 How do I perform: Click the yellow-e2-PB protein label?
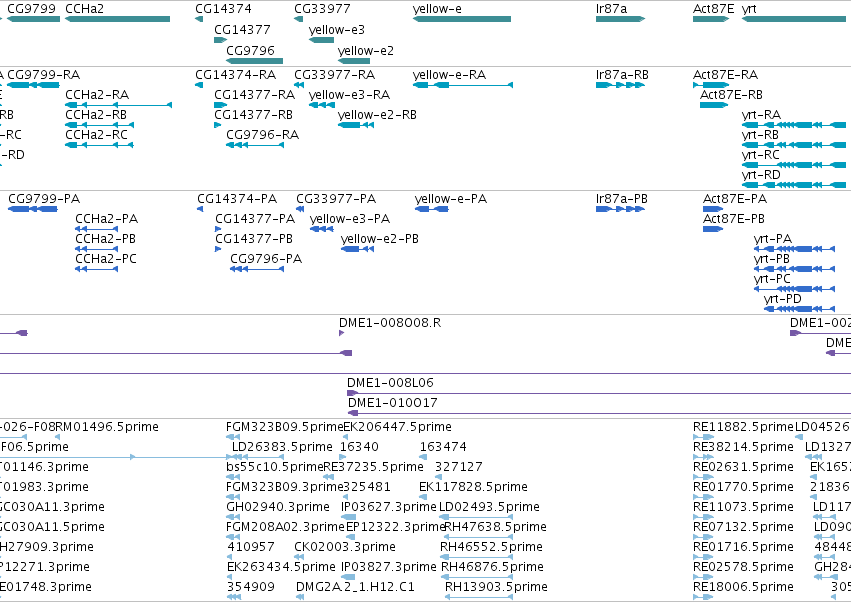point(380,239)
